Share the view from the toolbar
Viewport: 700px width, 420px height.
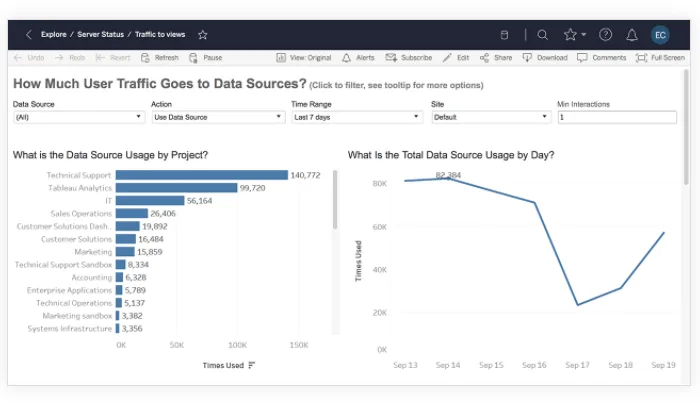point(496,58)
